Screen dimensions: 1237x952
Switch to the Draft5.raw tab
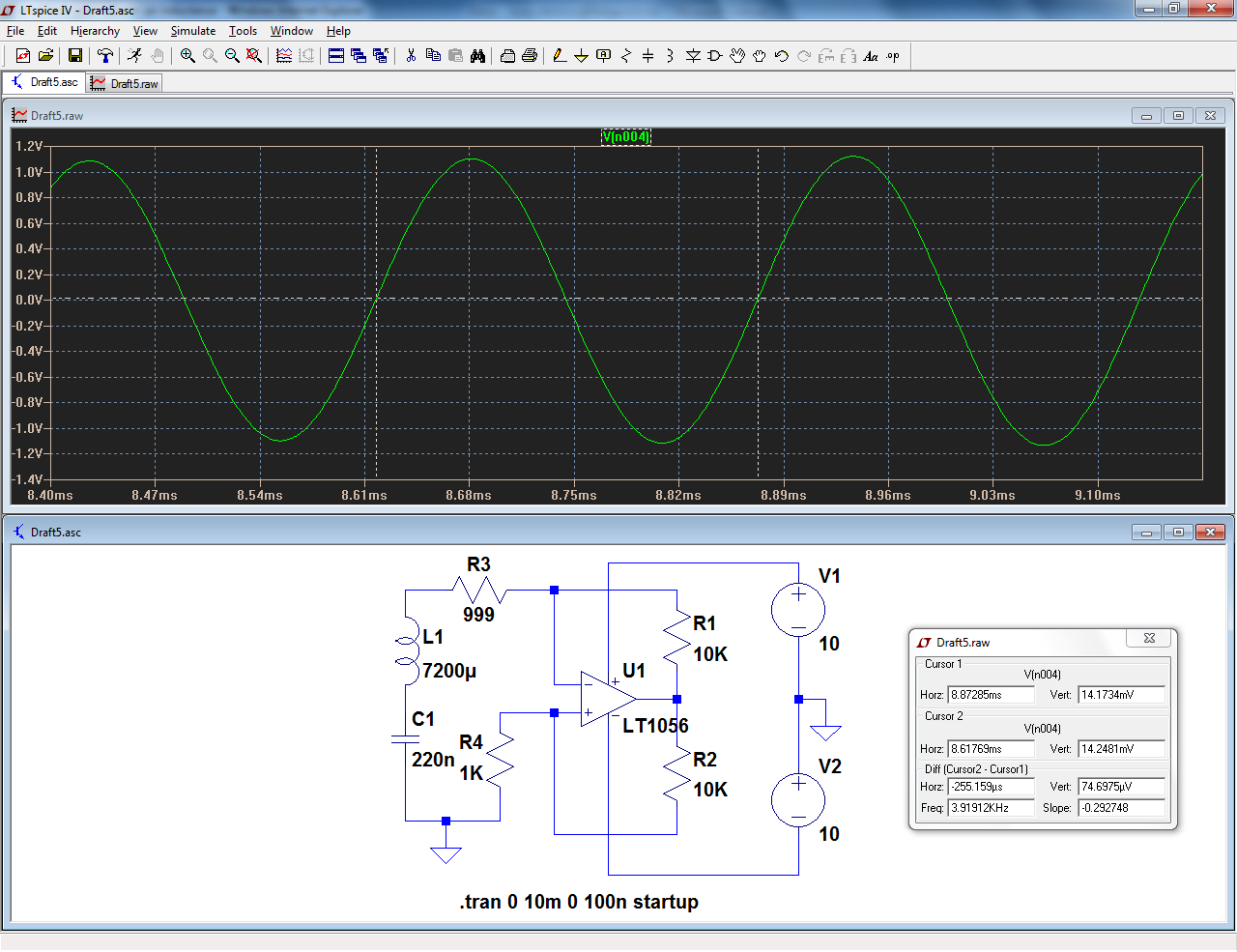[x=125, y=84]
